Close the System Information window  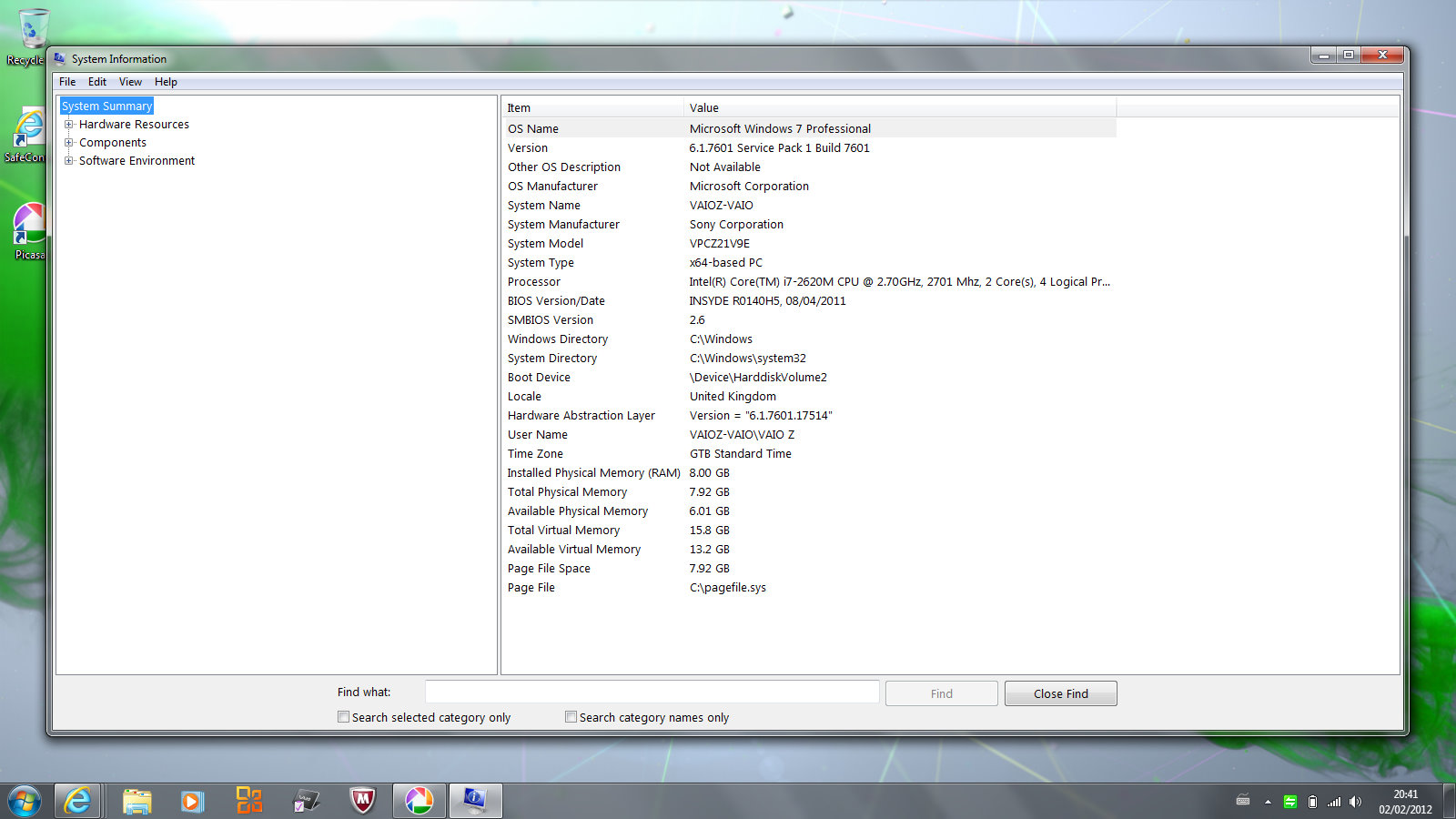1382,55
